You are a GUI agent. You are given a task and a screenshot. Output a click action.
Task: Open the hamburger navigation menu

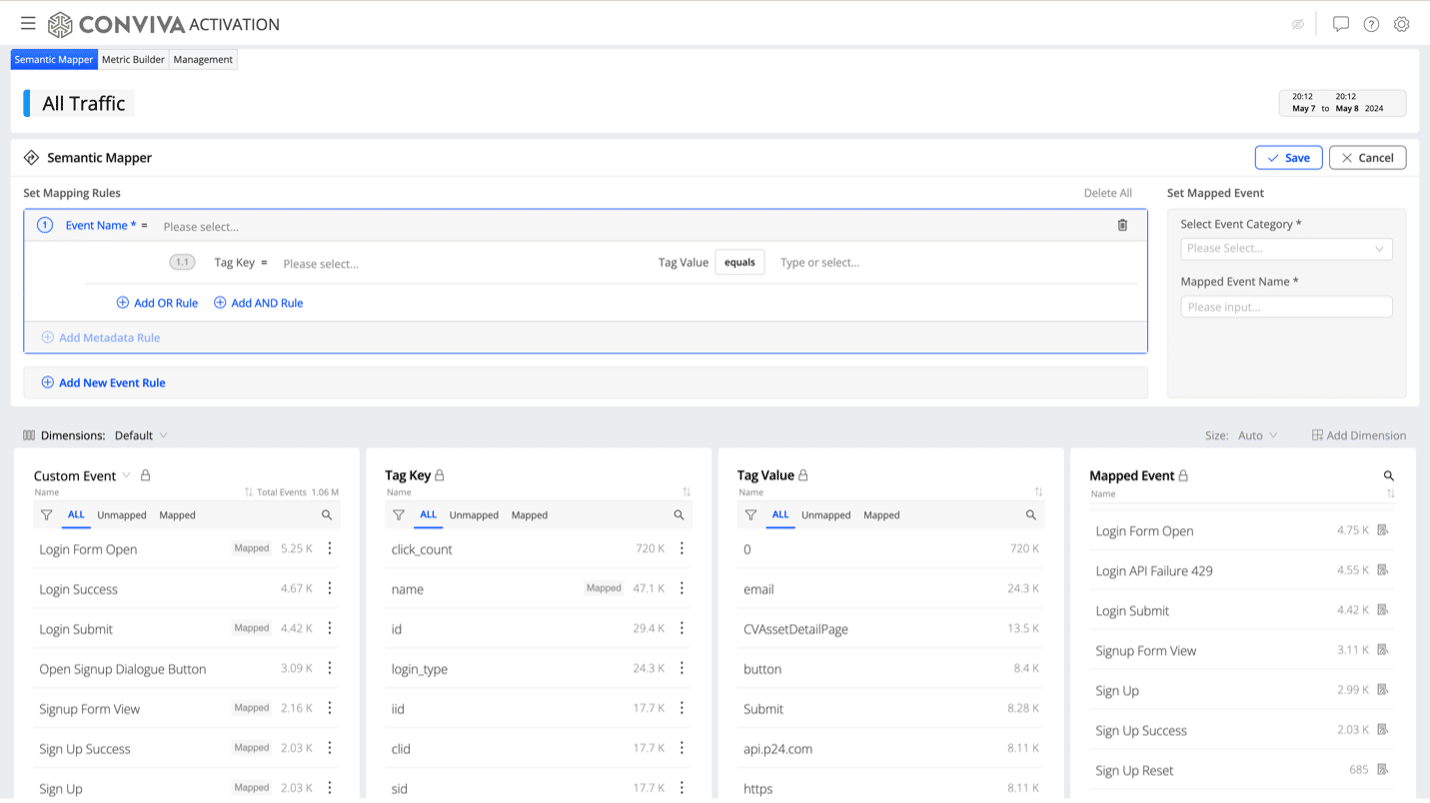click(x=28, y=24)
